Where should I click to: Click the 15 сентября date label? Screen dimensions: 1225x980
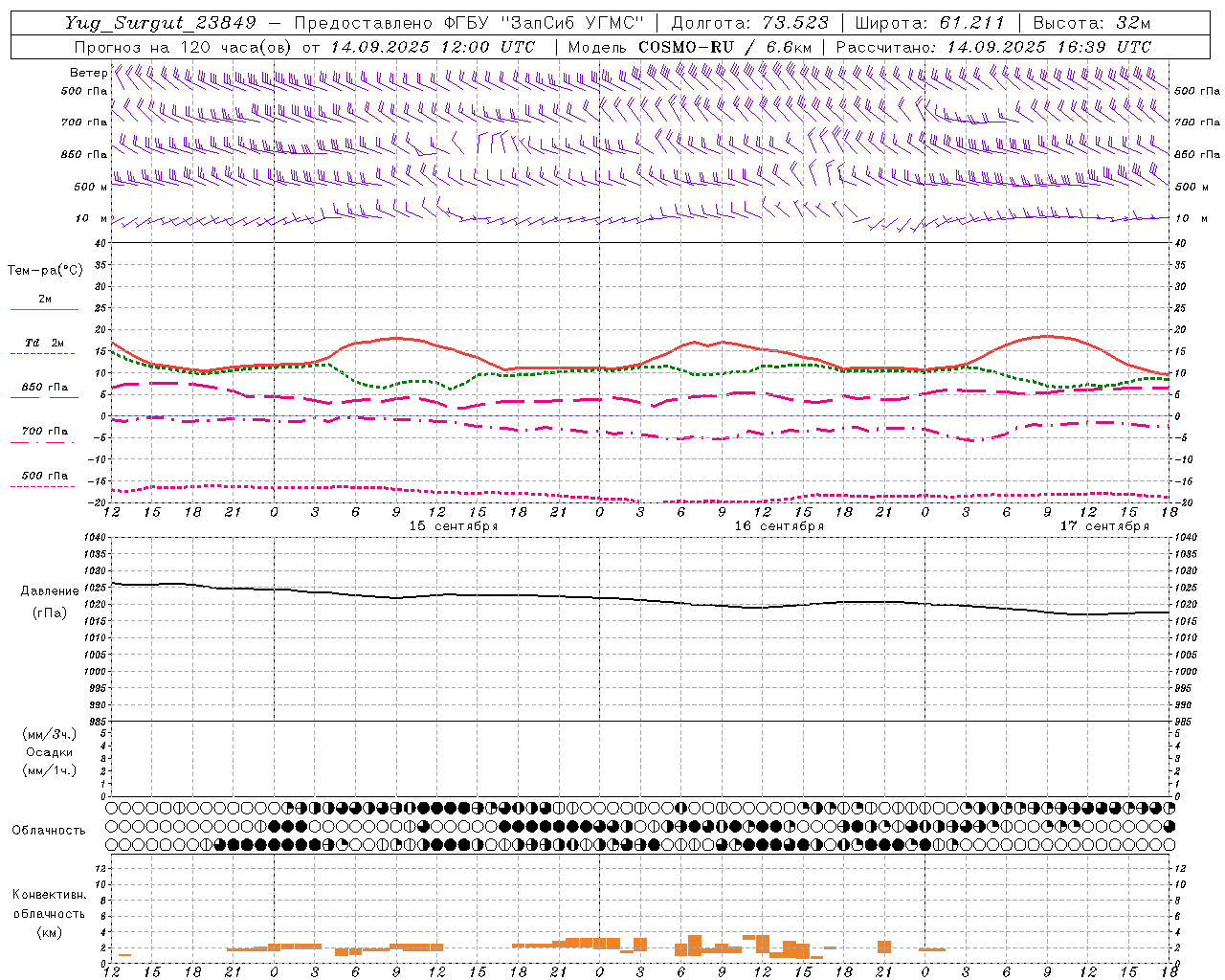coord(454,526)
